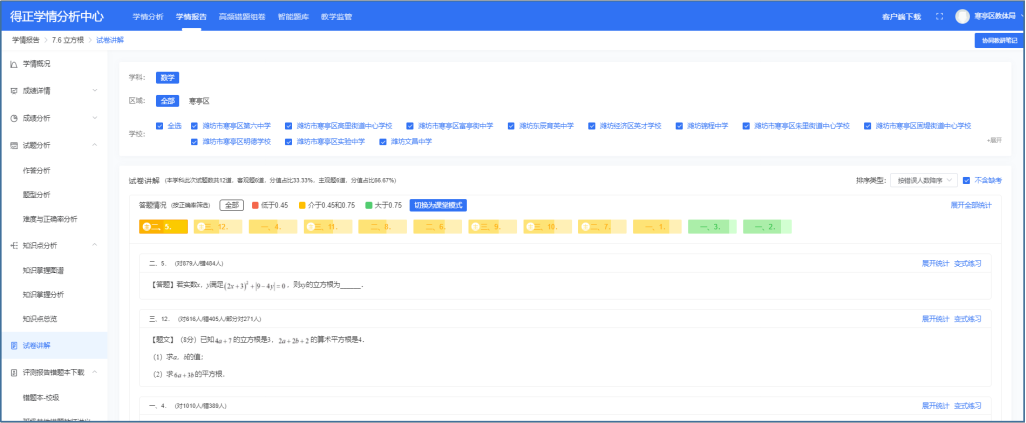
Task: Click +展开 to show more schools
Action: pos(994,140)
